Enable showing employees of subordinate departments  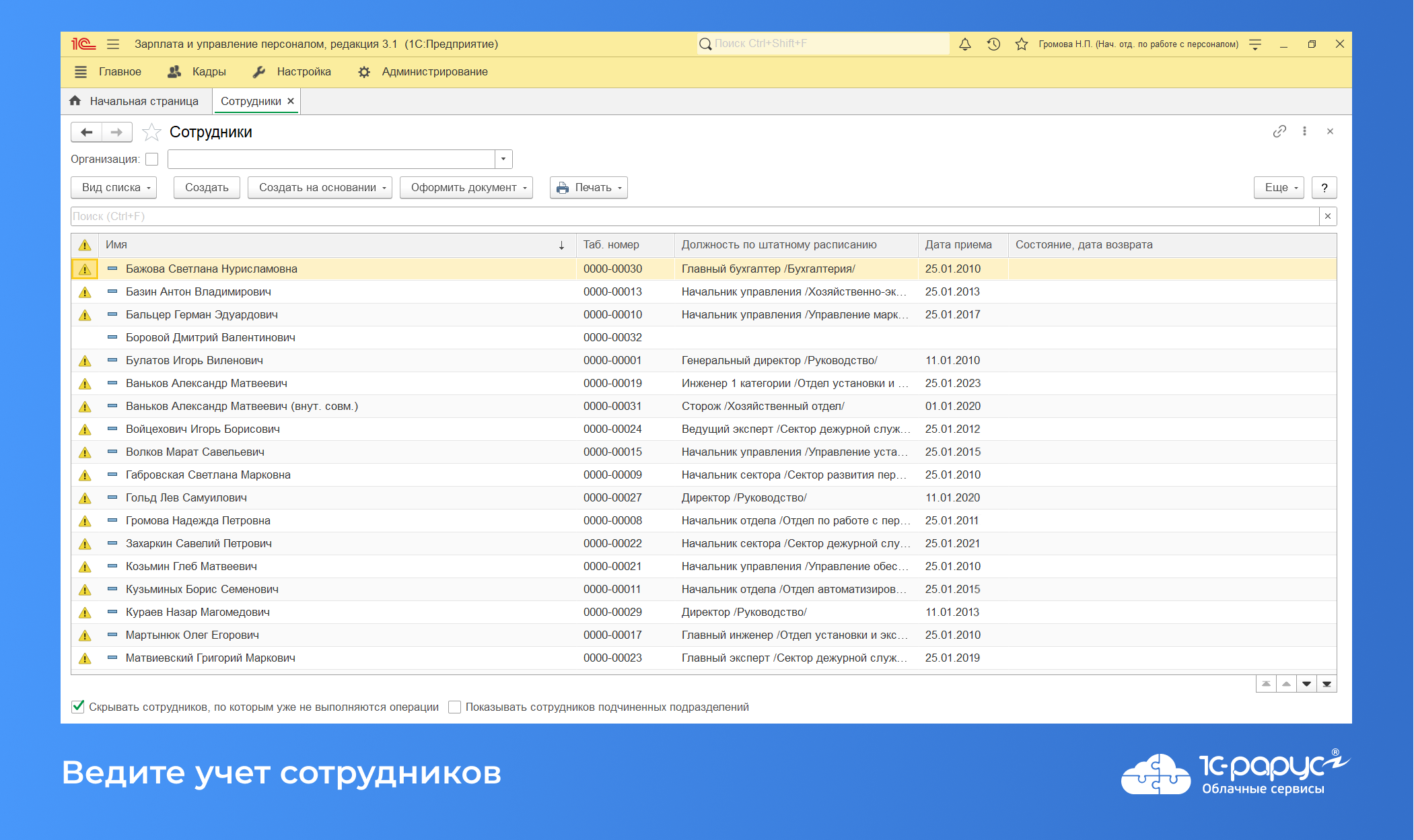coord(455,707)
